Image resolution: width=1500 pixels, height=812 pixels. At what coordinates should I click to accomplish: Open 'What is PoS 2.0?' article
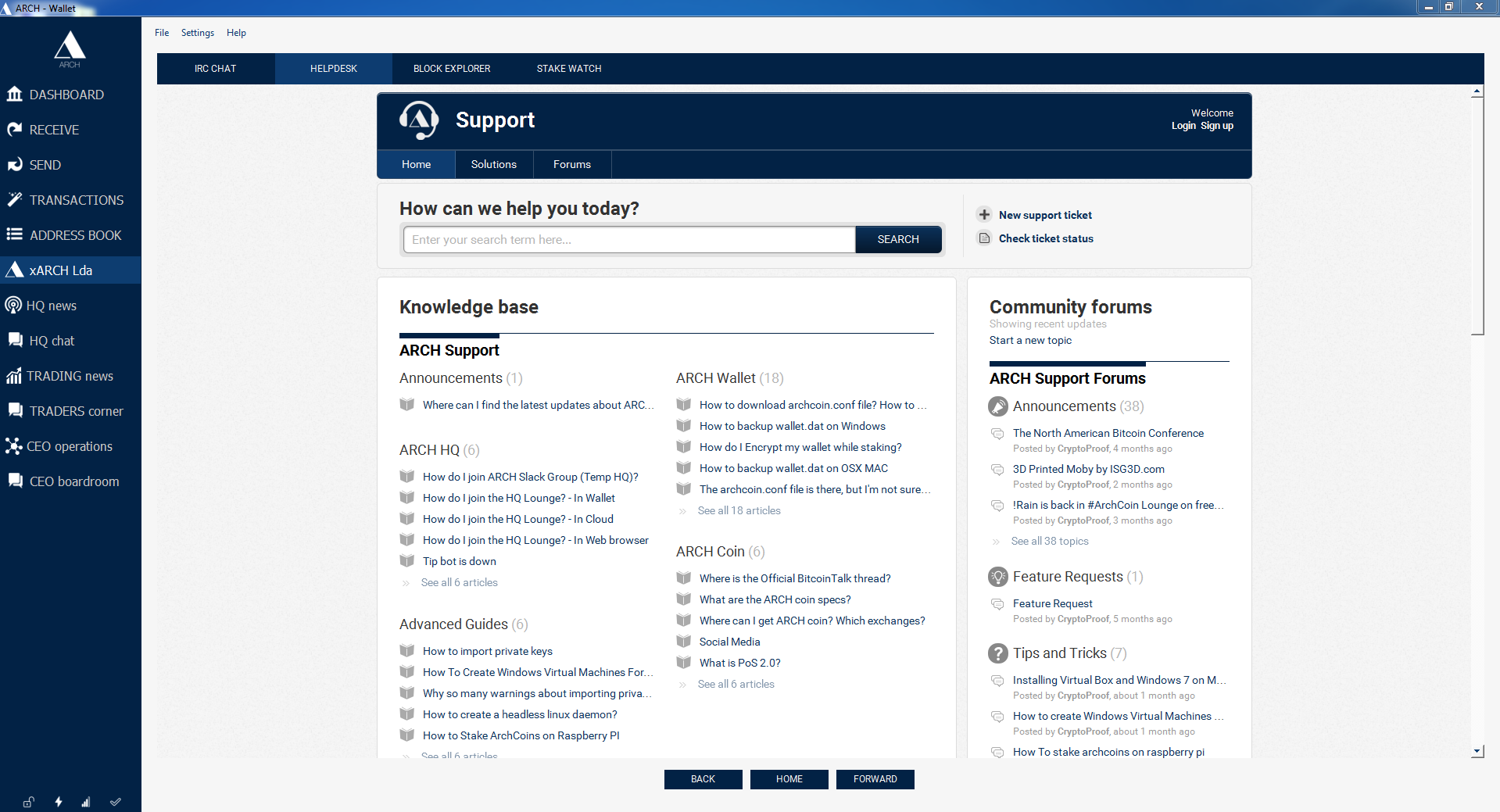pyautogui.click(x=740, y=663)
